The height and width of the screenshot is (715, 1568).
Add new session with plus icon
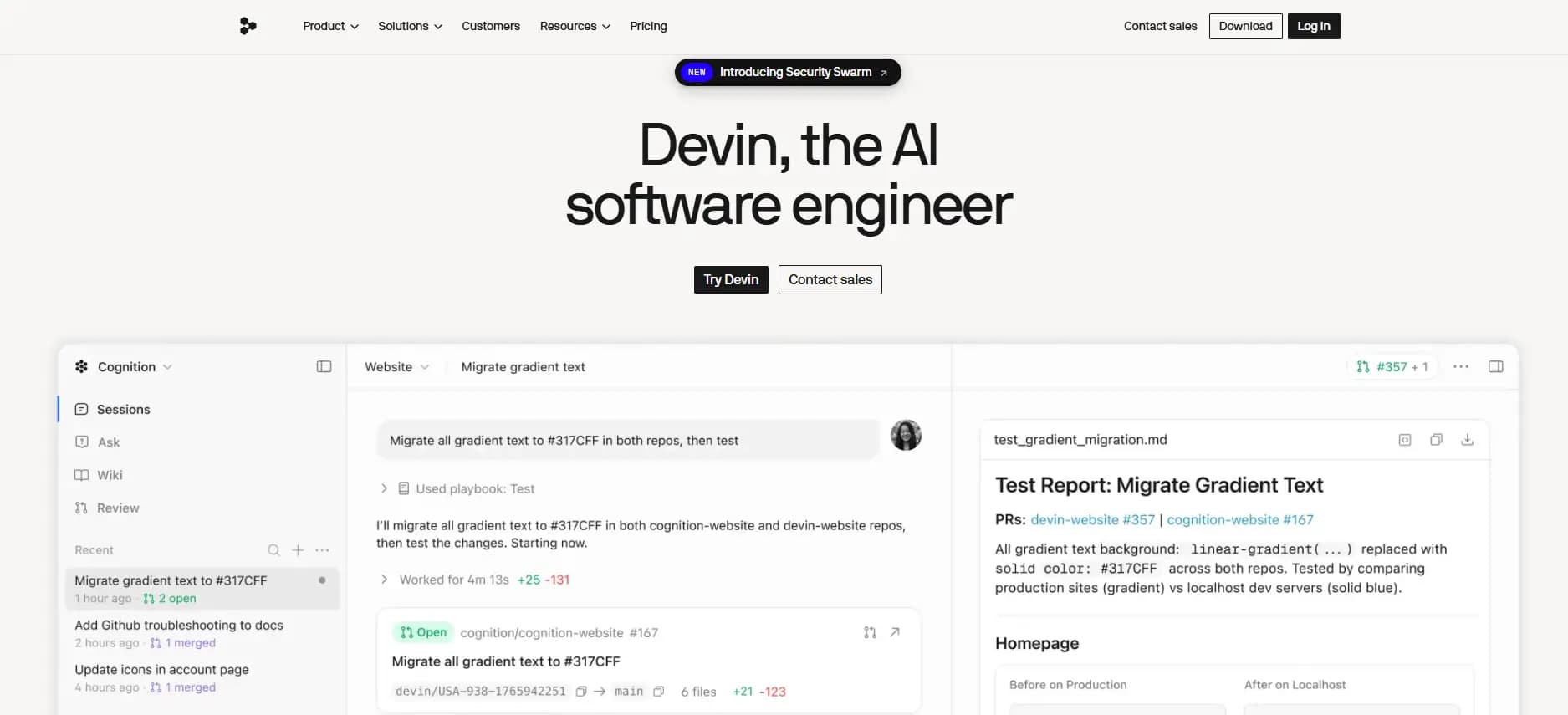coord(298,550)
